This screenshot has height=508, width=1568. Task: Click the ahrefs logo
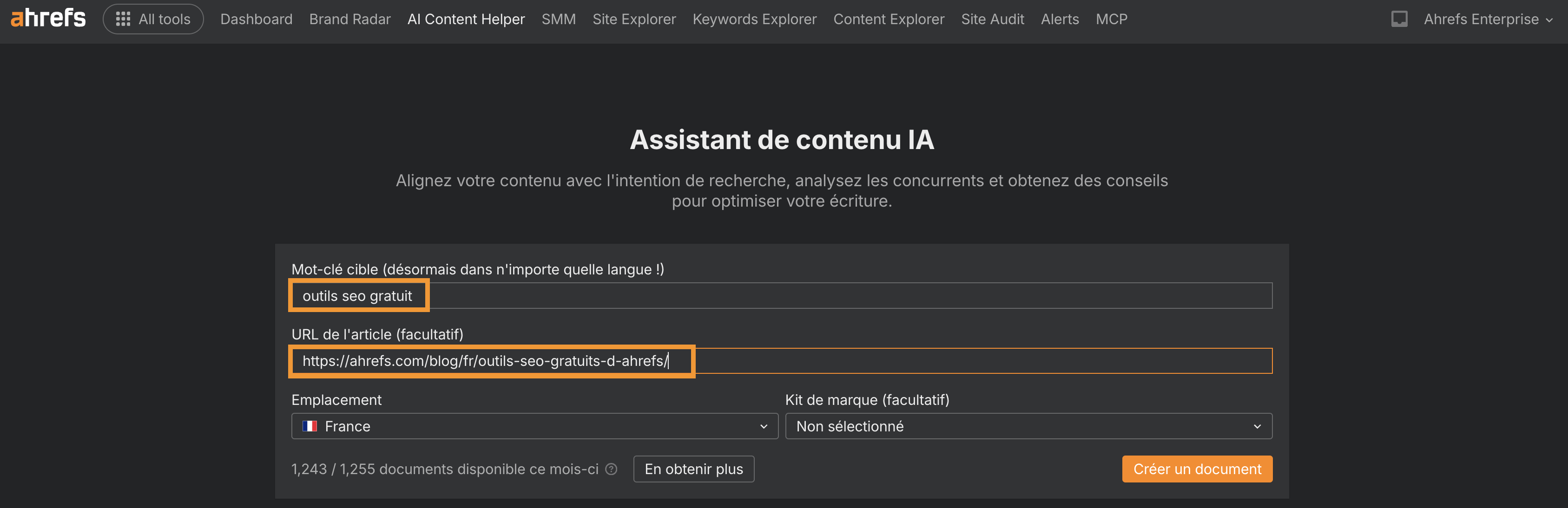tap(47, 17)
